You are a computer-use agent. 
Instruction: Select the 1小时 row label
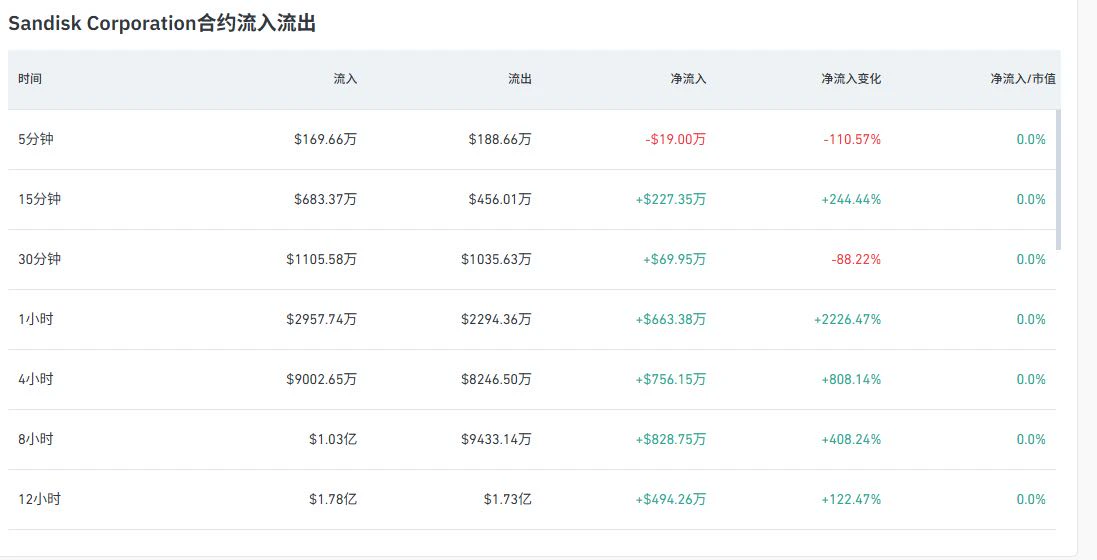pyautogui.click(x=36, y=319)
